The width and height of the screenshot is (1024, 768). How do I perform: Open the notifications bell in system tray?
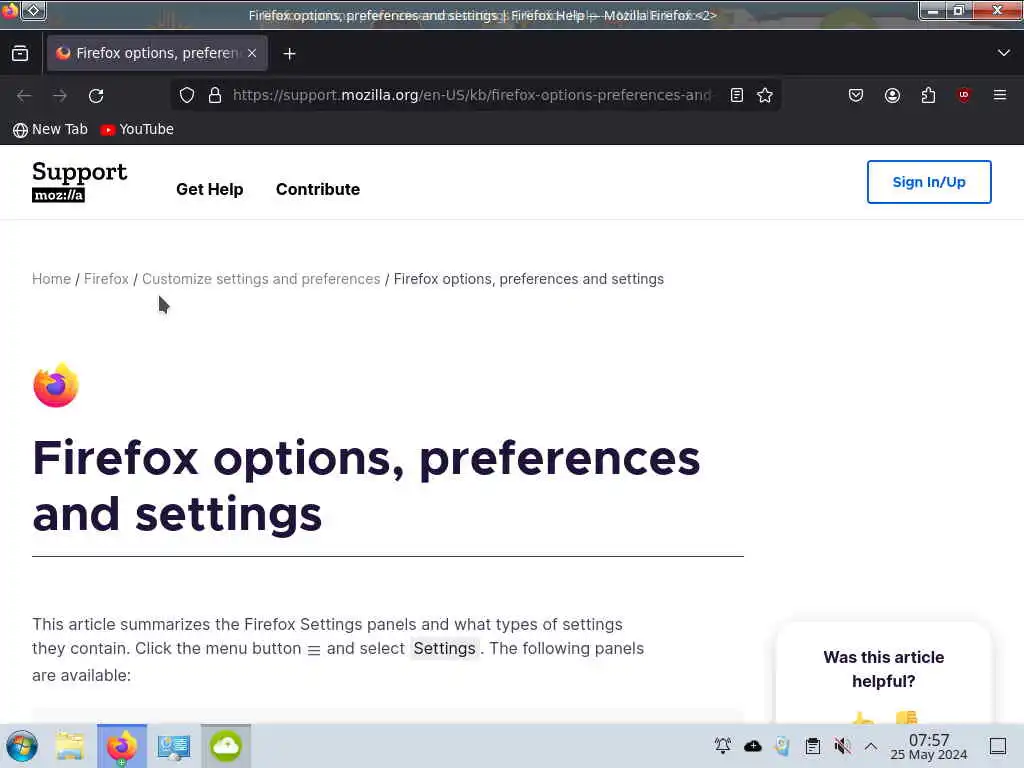coord(723,746)
